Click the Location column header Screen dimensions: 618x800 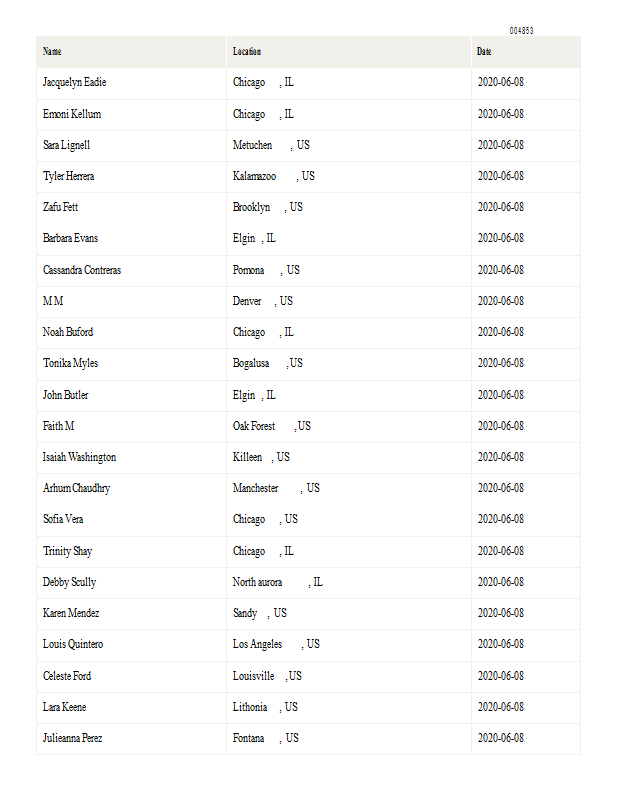(x=247, y=52)
